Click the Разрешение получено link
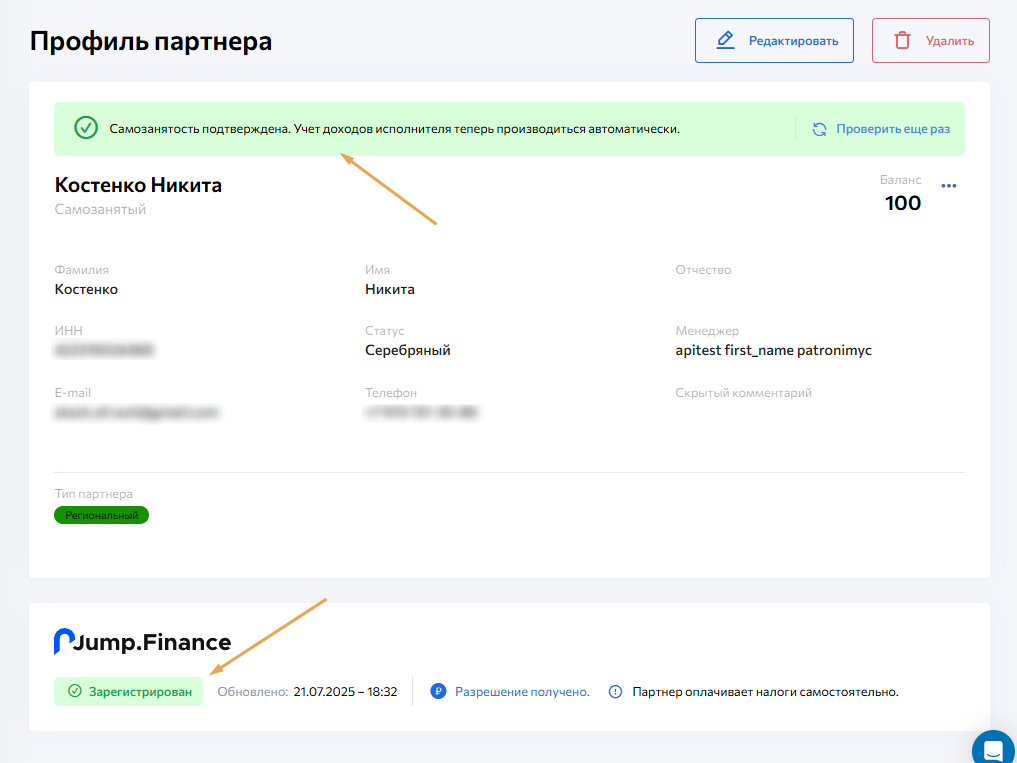The image size is (1017, 763). pos(522,691)
